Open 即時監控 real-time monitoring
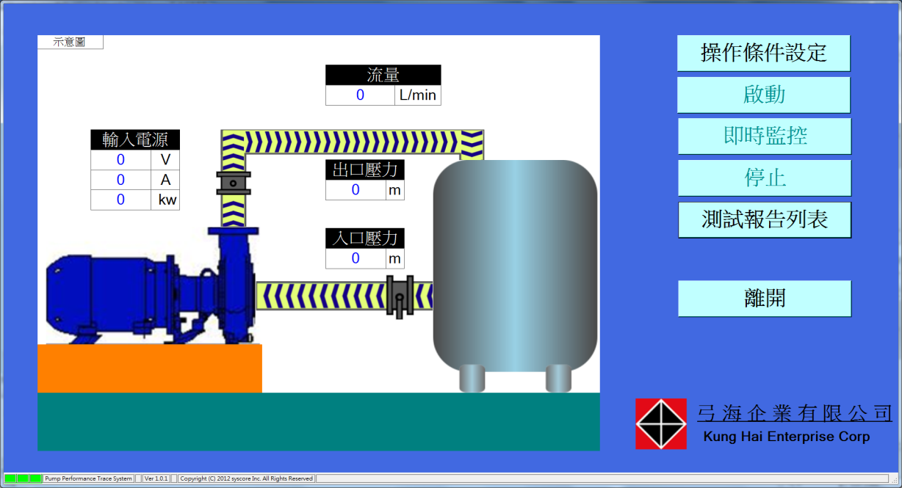The image size is (902, 488). click(764, 136)
